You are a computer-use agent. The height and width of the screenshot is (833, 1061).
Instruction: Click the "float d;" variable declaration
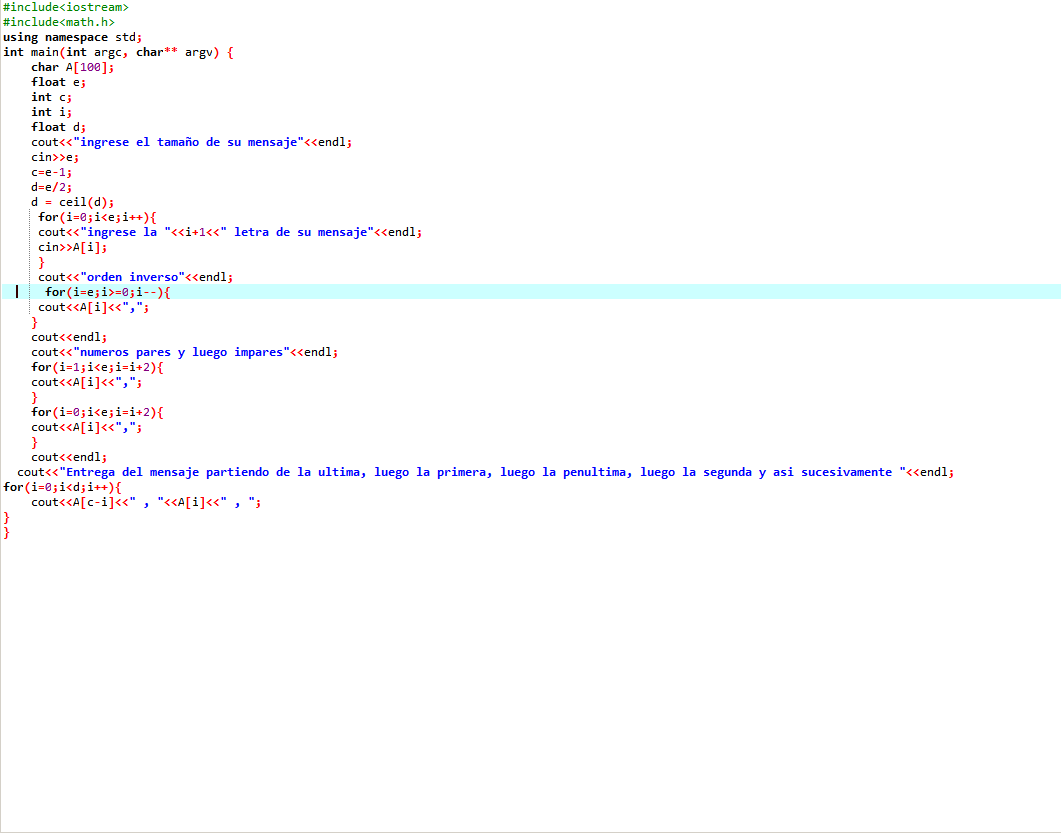click(x=58, y=127)
